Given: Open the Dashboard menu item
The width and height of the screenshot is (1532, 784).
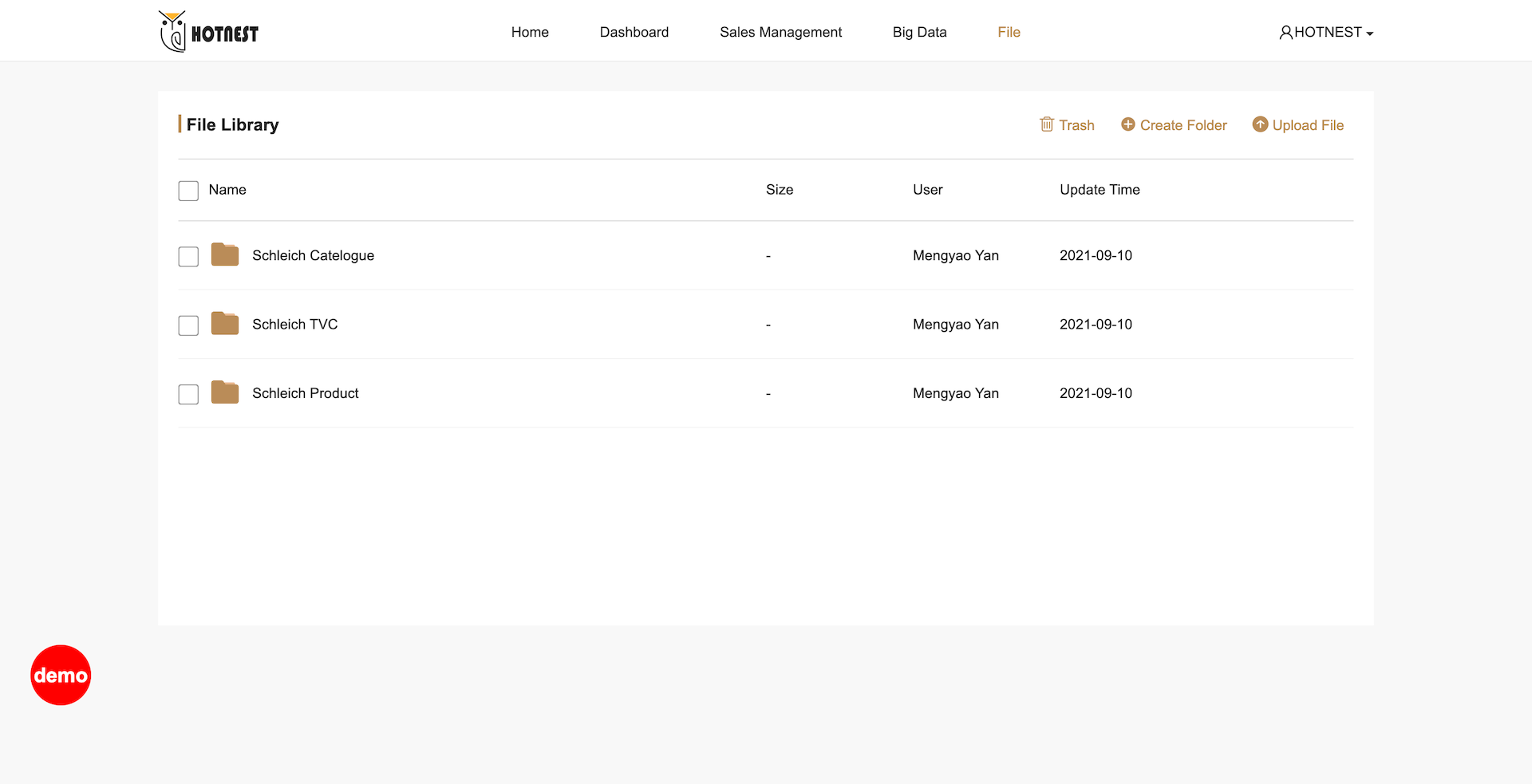Looking at the screenshot, I should click(x=634, y=33).
